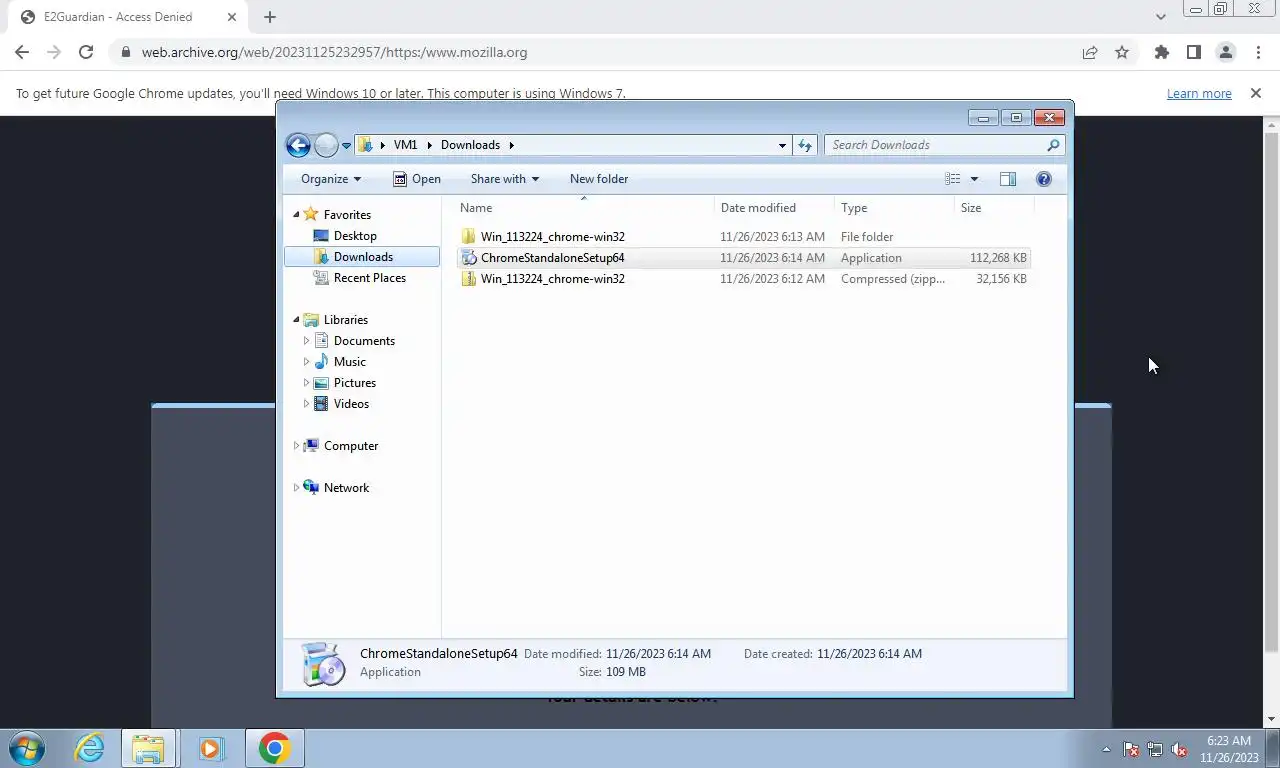Open the Windows Start menu

click(x=27, y=748)
